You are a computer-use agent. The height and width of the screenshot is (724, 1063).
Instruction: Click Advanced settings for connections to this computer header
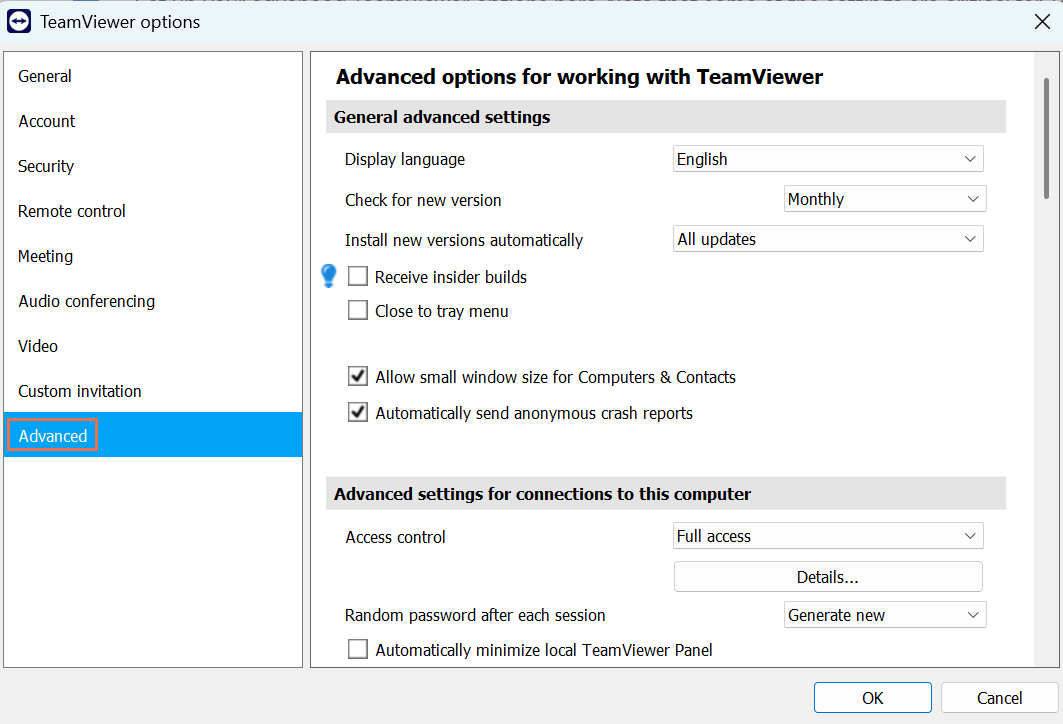666,494
